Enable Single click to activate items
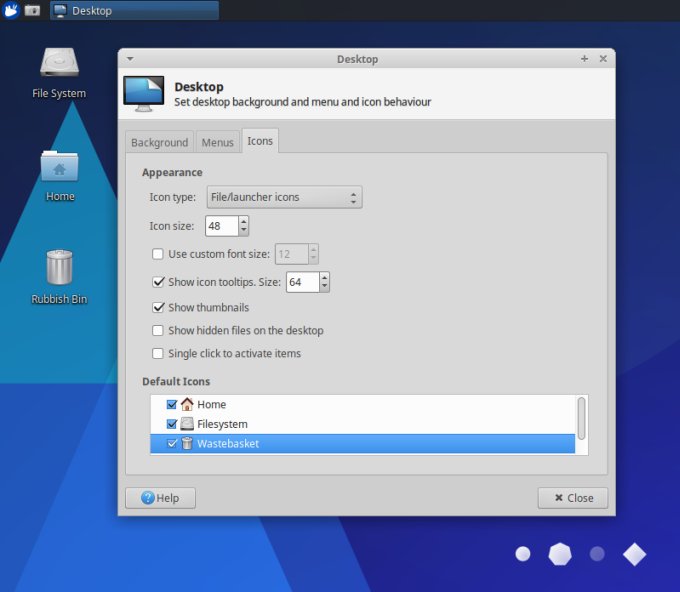Image resolution: width=680 pixels, height=592 pixels. [158, 354]
